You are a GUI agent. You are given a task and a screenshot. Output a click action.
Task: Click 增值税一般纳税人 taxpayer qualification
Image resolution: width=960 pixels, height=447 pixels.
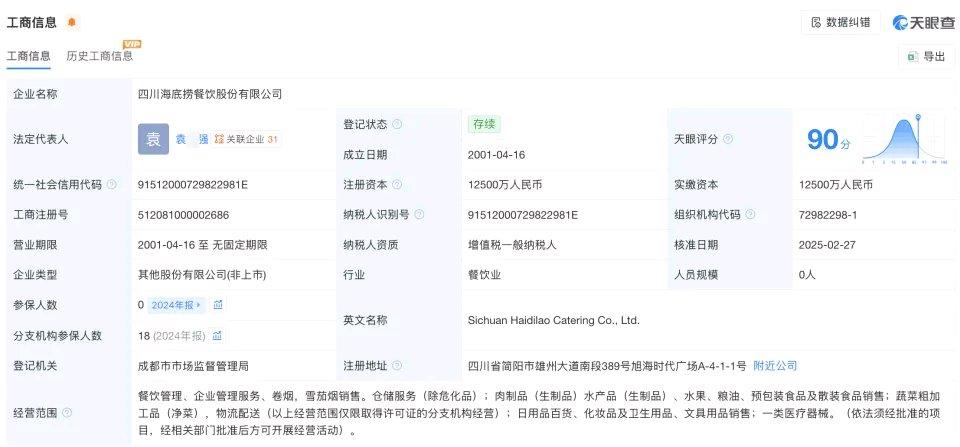(512, 245)
